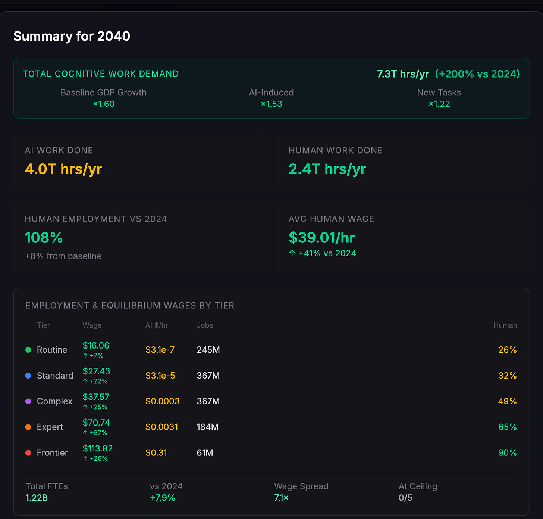This screenshot has height=519, width=543.
Task: Click the Standard row's 367M jobs value
Action: (x=208, y=376)
